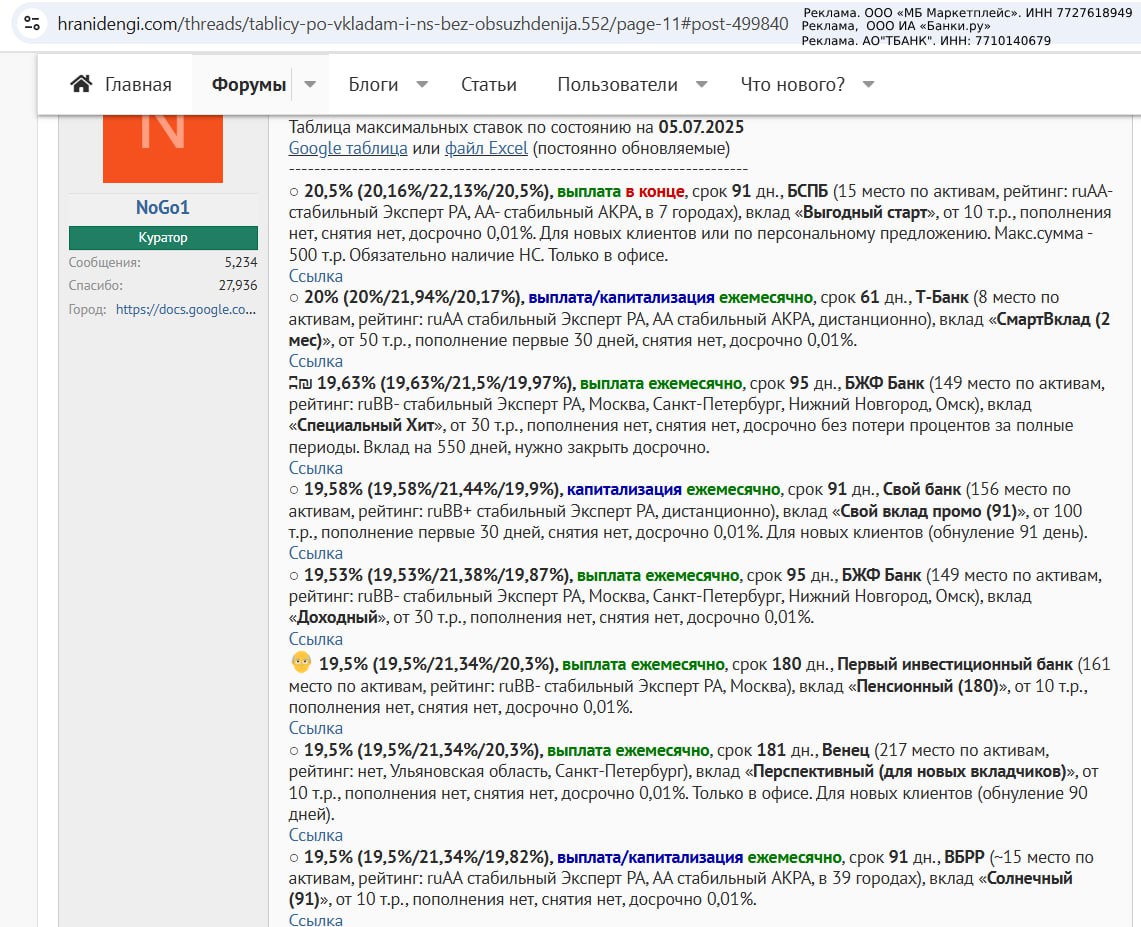
Task: Click Ссылка under the Т-Банк СмартВклад entry
Action: coord(316,361)
